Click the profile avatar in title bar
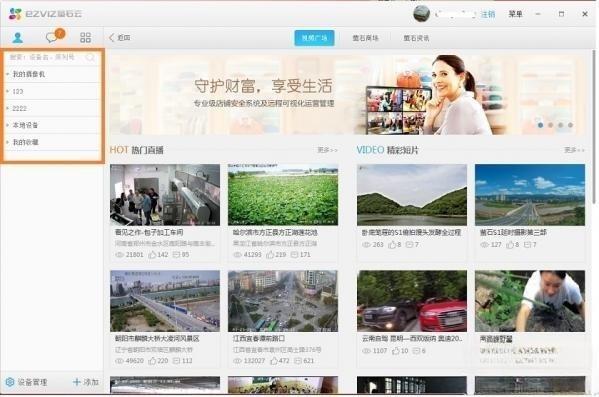Image resolution: width=599 pixels, height=397 pixels. [x=422, y=14]
